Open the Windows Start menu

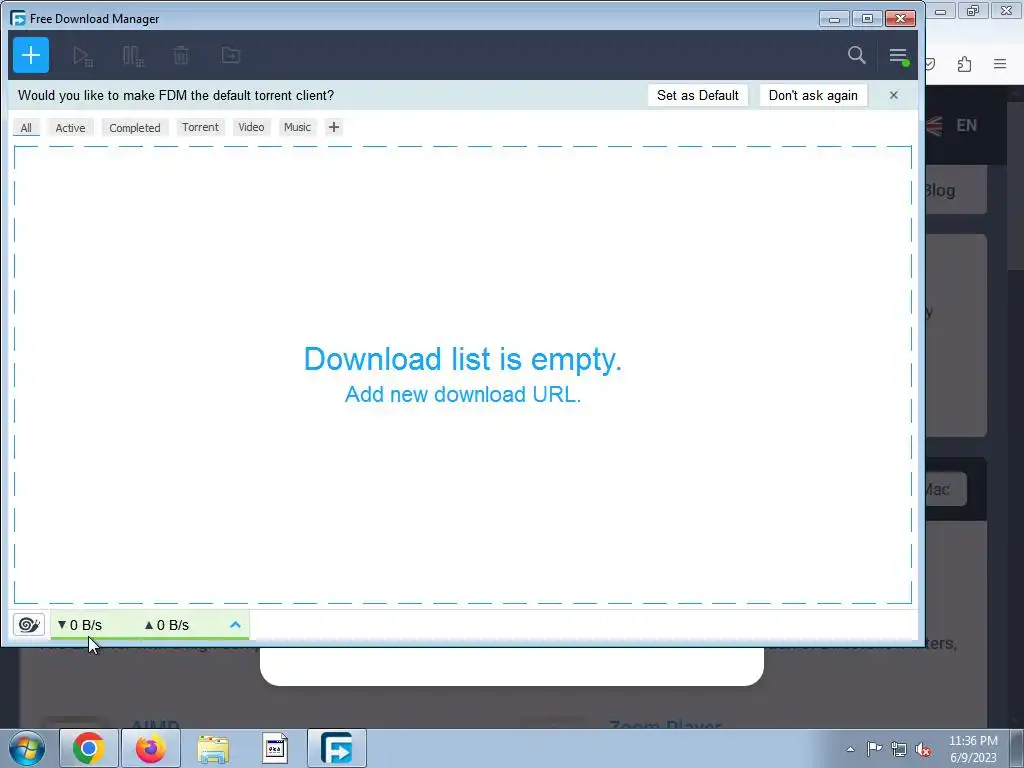27,748
